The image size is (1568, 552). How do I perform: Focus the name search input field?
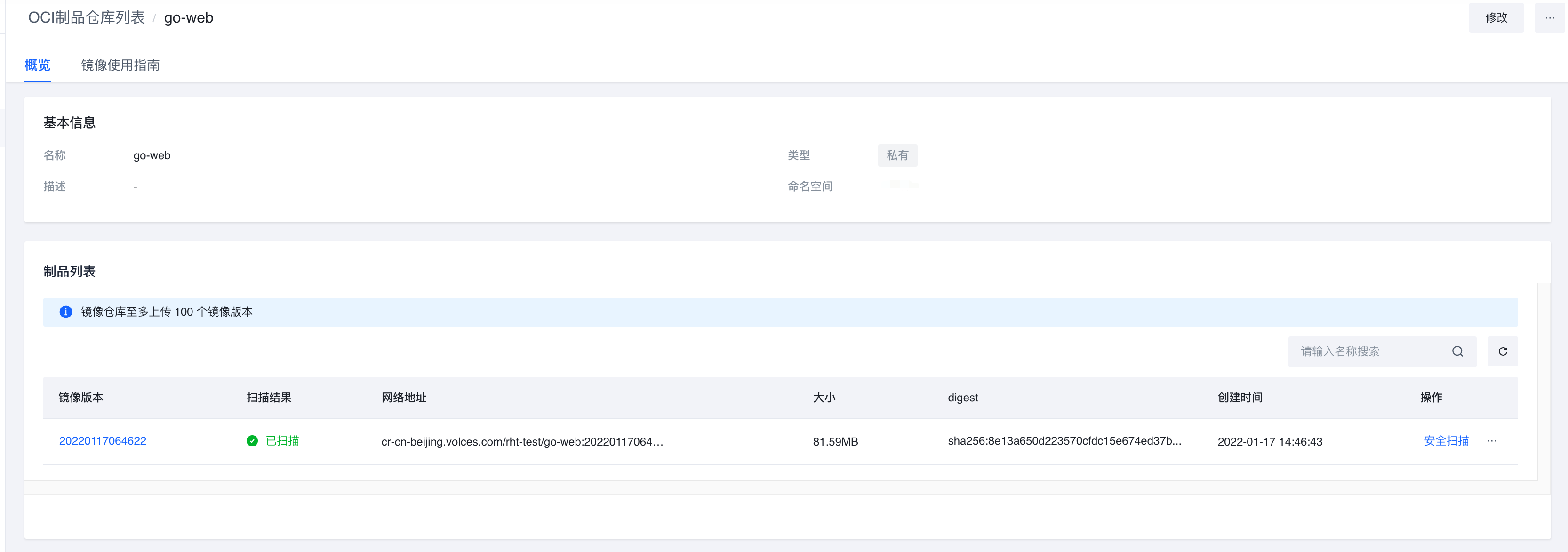pos(1369,351)
